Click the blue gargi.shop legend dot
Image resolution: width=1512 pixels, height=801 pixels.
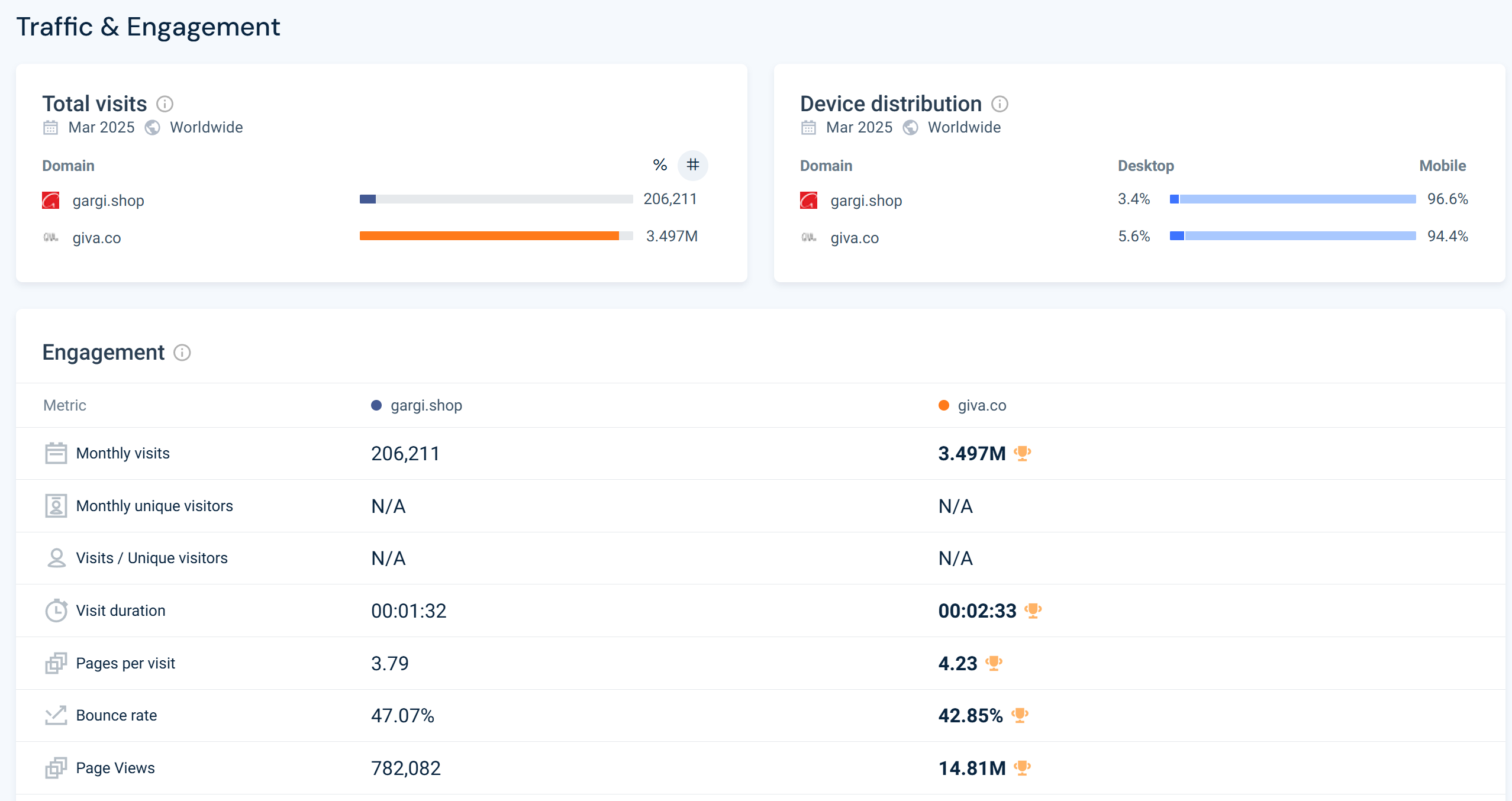pos(376,405)
